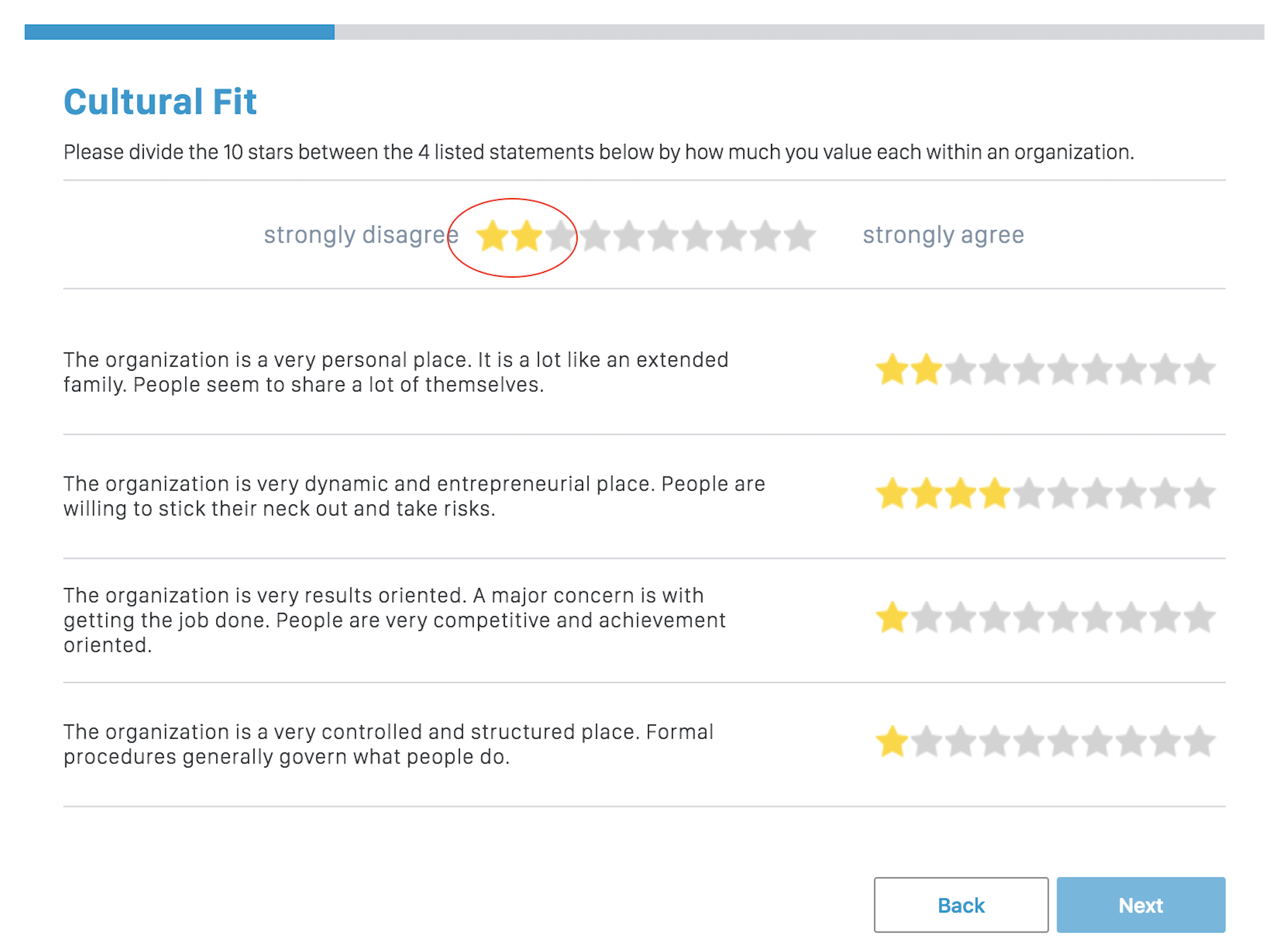Rate results oriented statement three stars

coord(960,618)
